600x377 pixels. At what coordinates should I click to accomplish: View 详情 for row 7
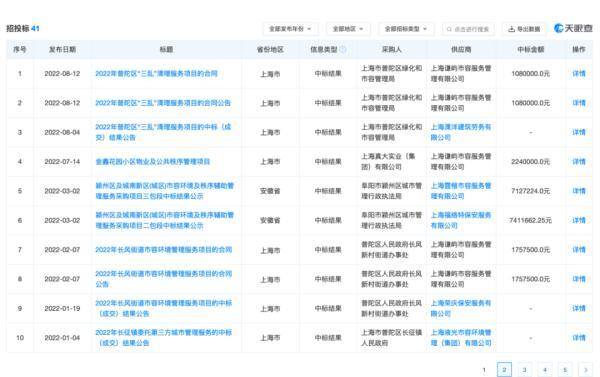coord(579,250)
